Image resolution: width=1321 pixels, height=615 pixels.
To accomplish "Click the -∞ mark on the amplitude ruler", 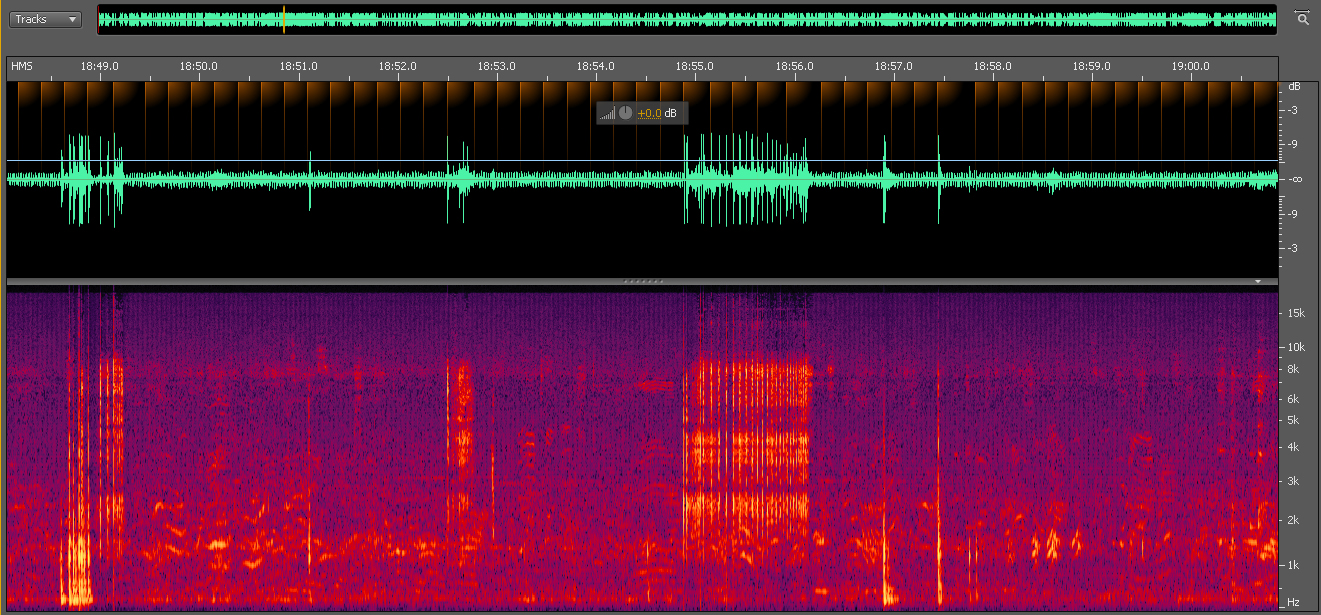I will click(1294, 179).
